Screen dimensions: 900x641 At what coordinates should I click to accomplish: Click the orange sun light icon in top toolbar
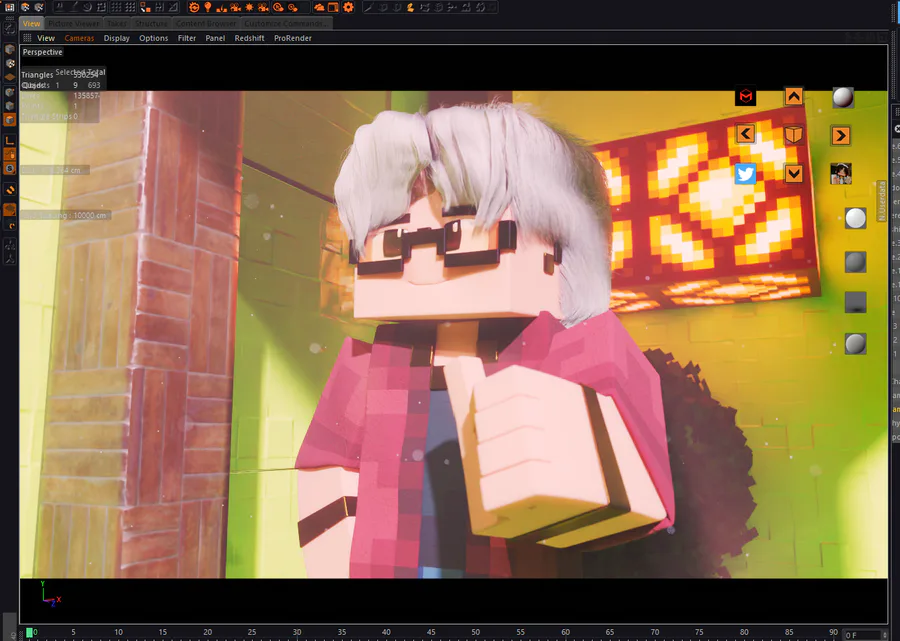(249, 7)
